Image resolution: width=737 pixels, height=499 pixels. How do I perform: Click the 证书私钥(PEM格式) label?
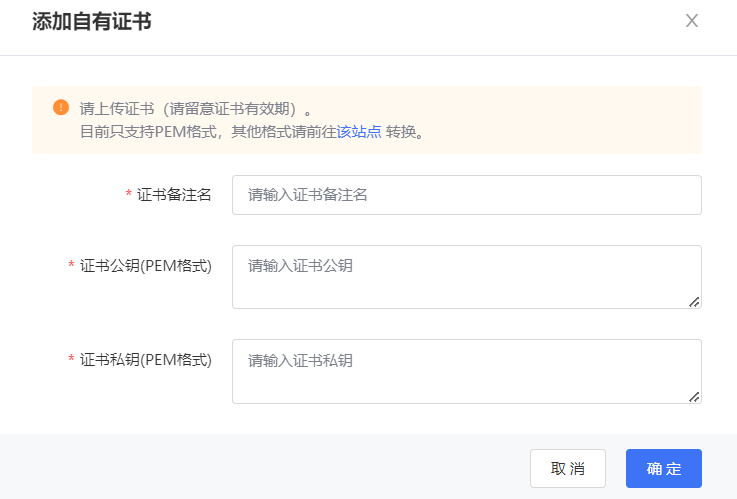click(146, 360)
